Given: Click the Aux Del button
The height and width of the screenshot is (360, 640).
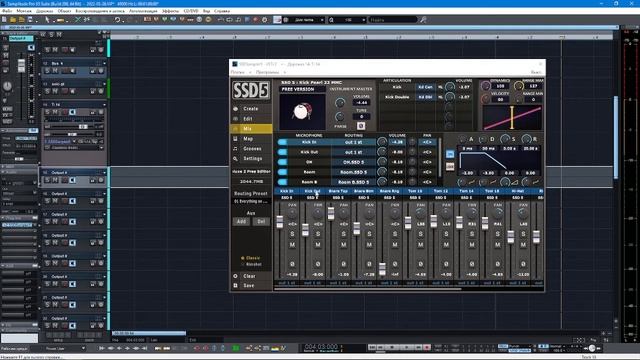Looking at the screenshot, I should [x=261, y=221].
